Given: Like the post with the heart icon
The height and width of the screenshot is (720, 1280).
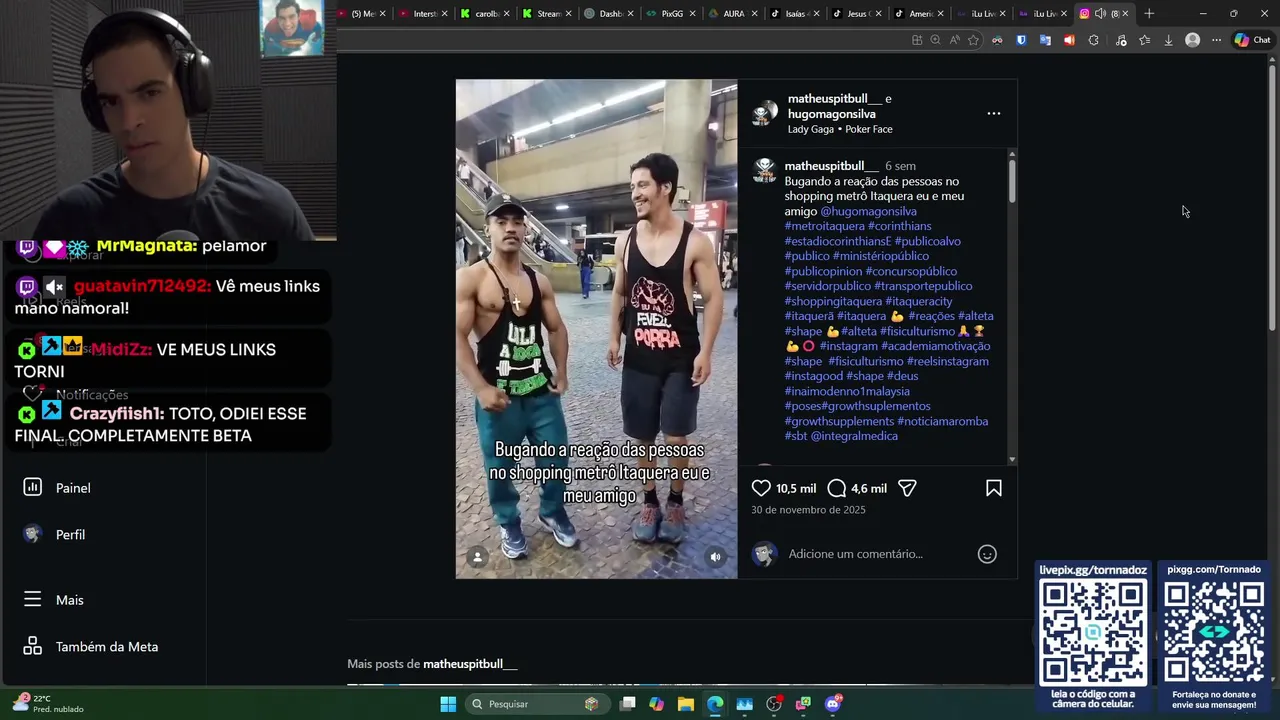Looking at the screenshot, I should (x=761, y=488).
